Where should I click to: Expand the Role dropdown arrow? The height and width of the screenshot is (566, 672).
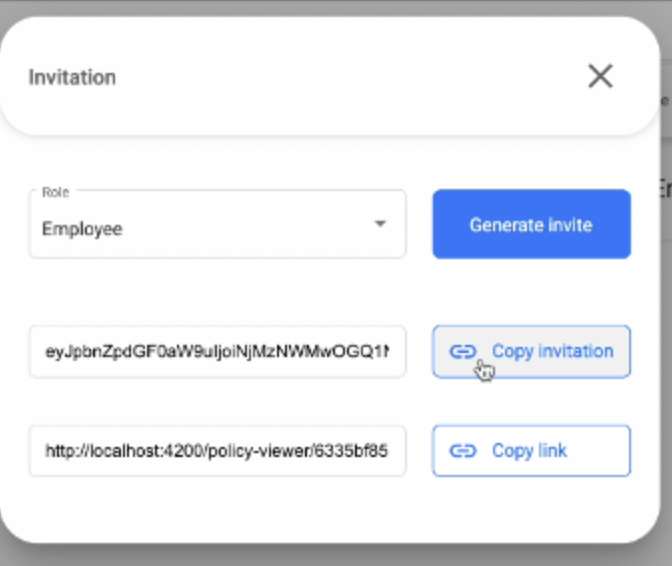[x=380, y=224]
